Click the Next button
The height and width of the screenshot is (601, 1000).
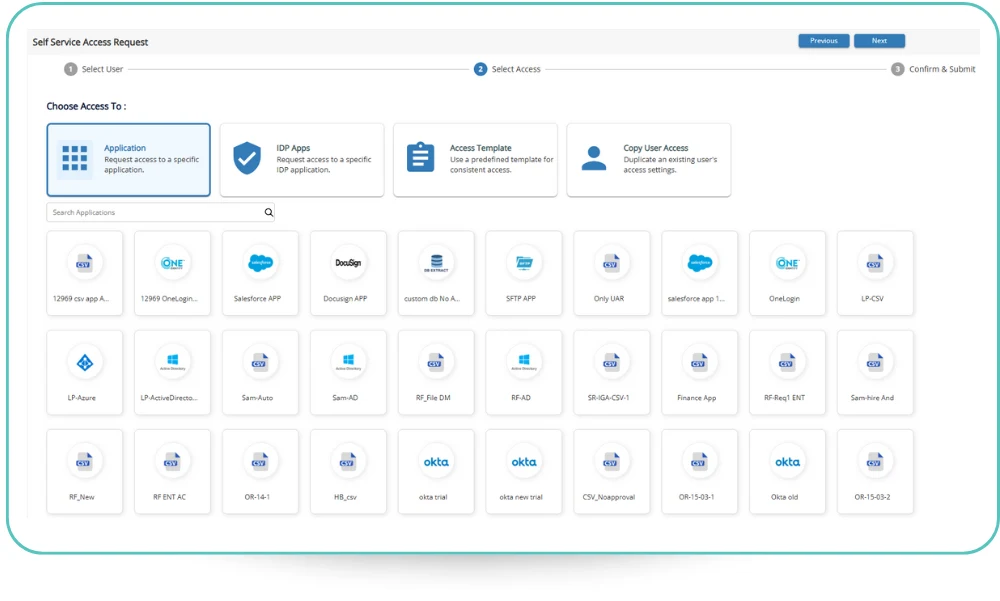[x=879, y=41]
